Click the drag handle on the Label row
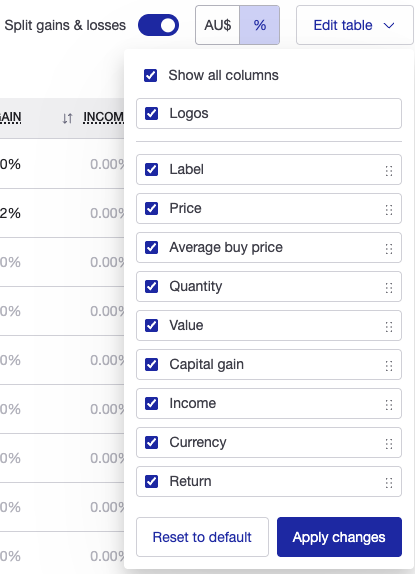Screen dimensions: 415x574 coord(389,171)
